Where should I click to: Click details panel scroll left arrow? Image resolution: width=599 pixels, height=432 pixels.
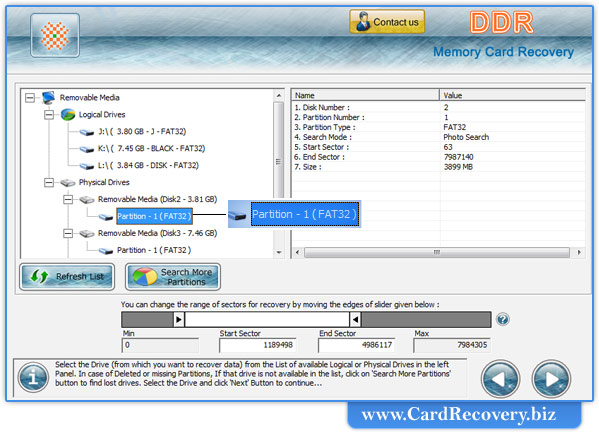(298, 252)
